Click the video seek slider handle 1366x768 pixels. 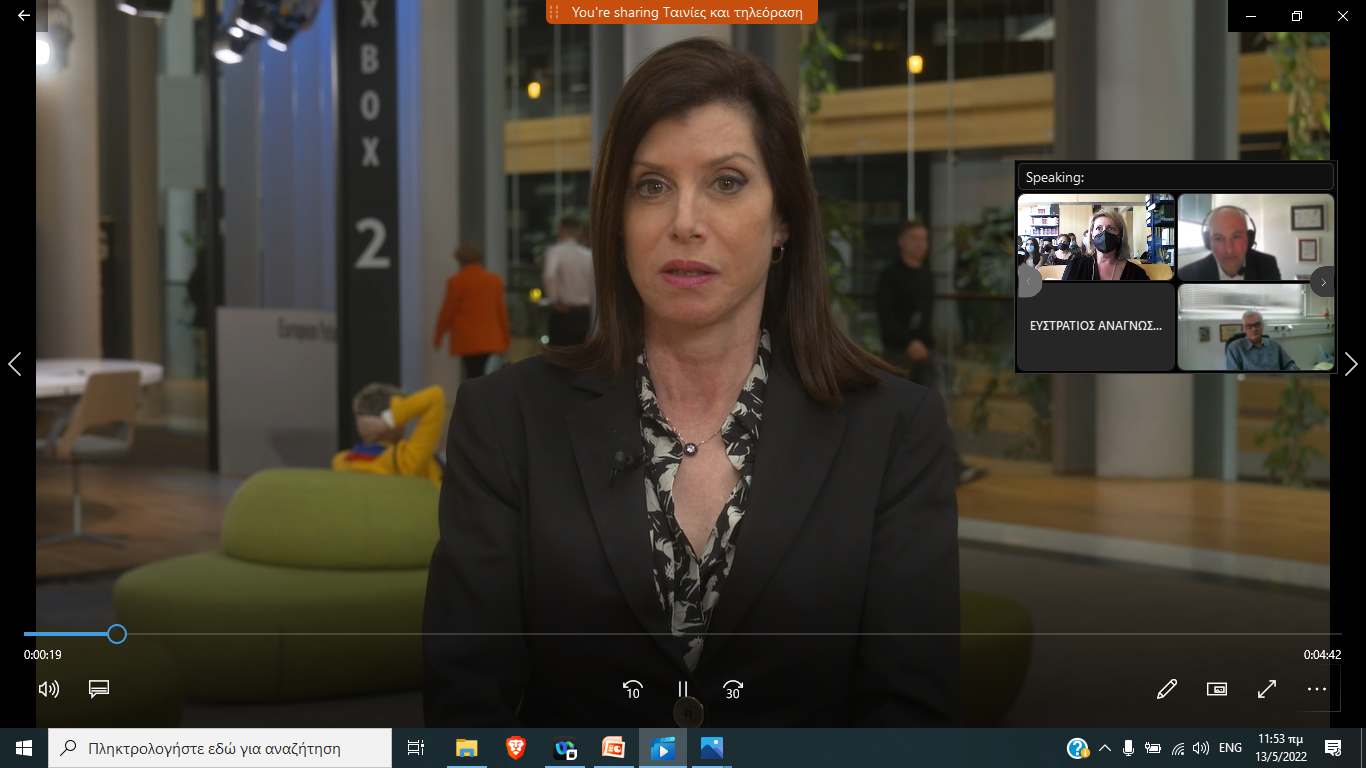click(x=117, y=634)
